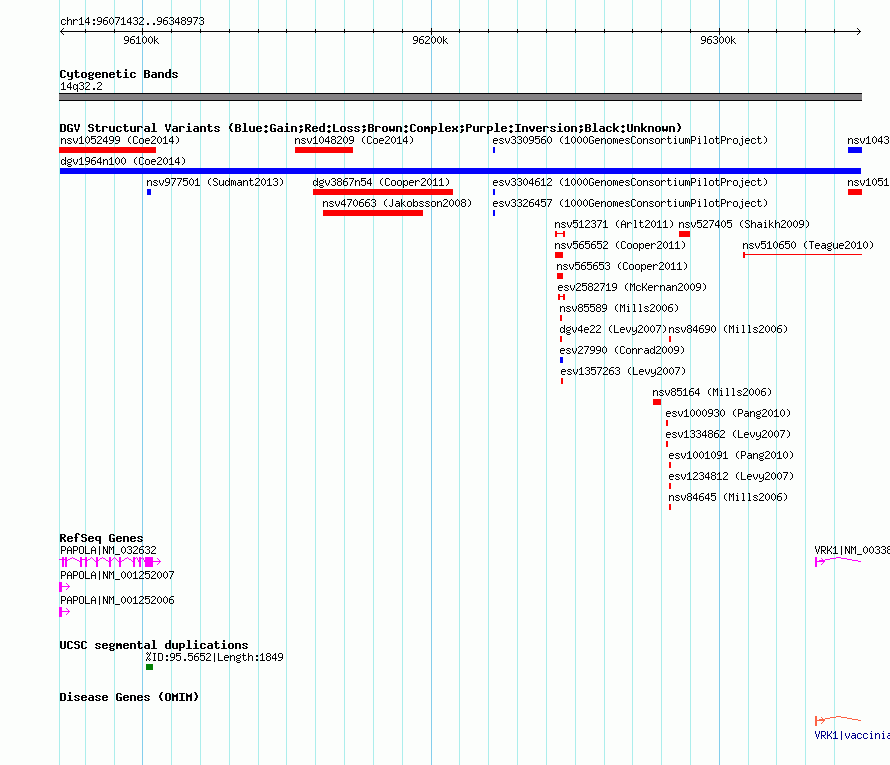Open variant nsv1048209 (Coe2014) label

pyautogui.click(x=354, y=140)
